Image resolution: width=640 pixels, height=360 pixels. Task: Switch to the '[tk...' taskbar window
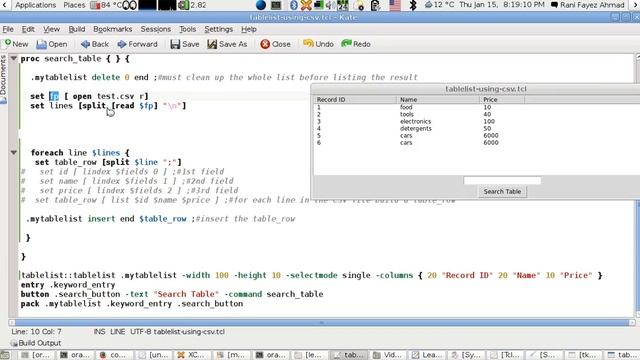(x=584, y=355)
